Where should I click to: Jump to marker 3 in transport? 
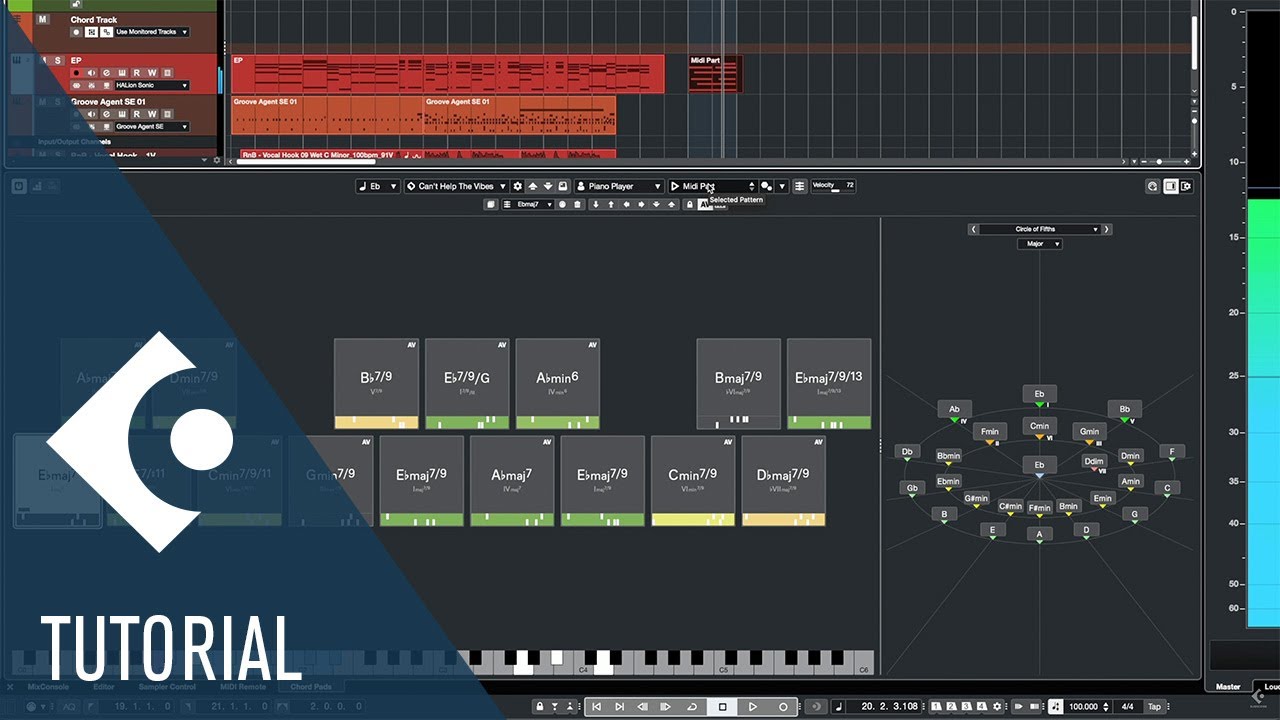[967, 707]
